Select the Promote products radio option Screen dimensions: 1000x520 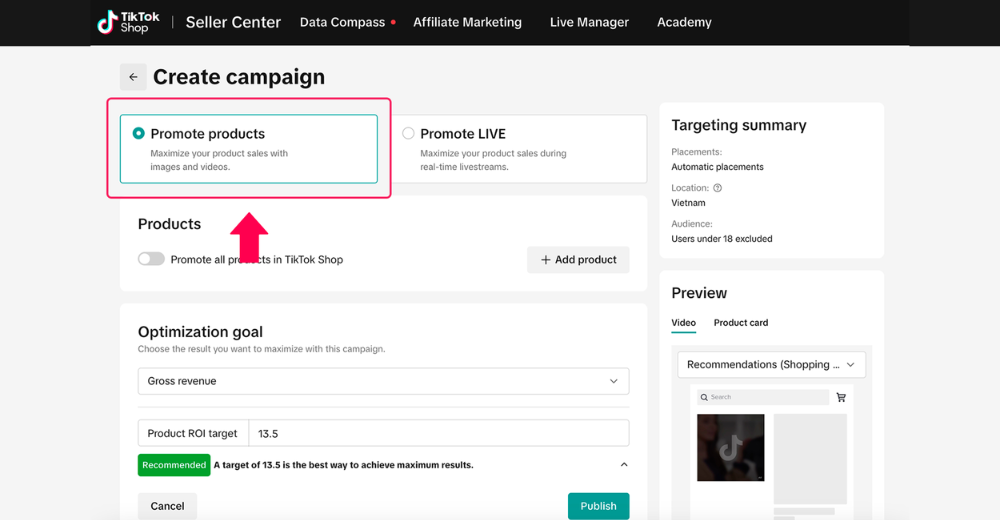(139, 133)
